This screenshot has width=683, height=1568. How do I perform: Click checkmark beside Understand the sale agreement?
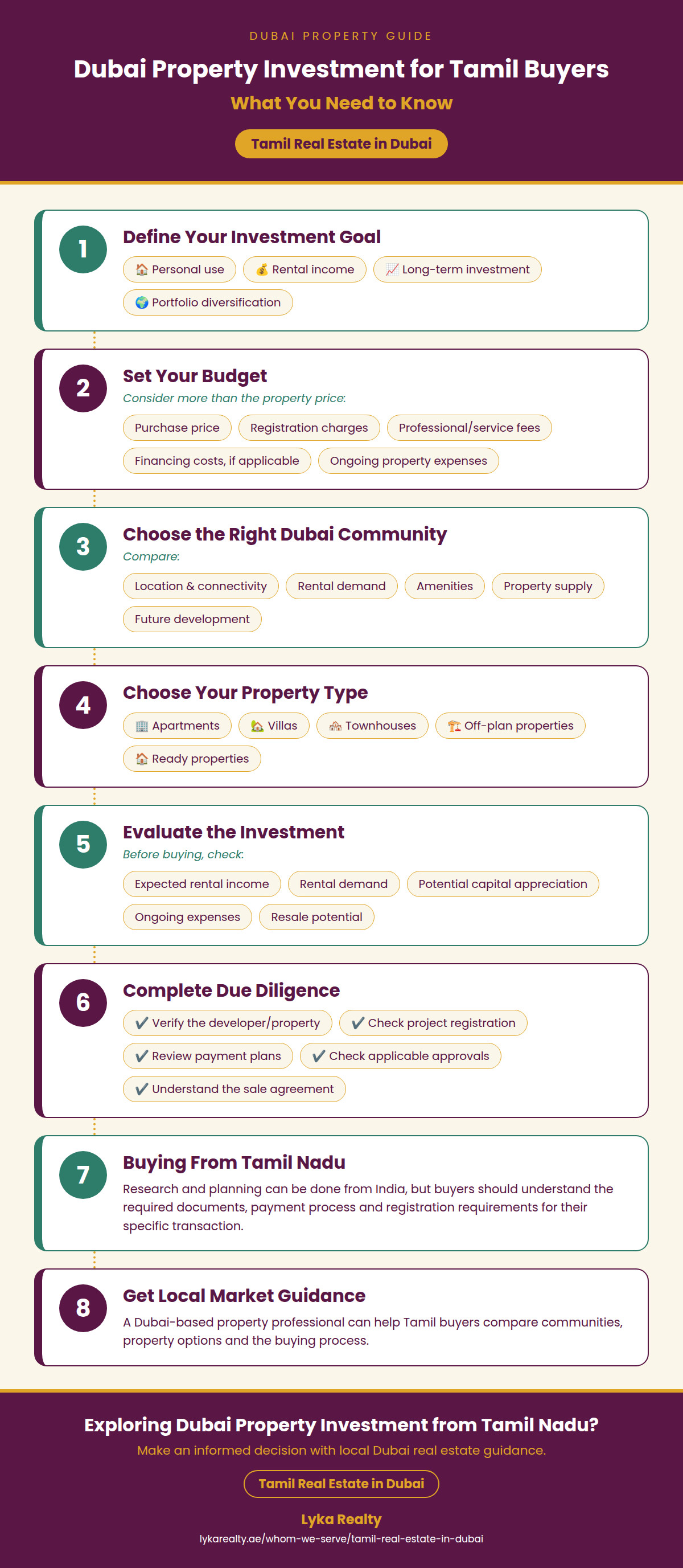[x=142, y=1089]
